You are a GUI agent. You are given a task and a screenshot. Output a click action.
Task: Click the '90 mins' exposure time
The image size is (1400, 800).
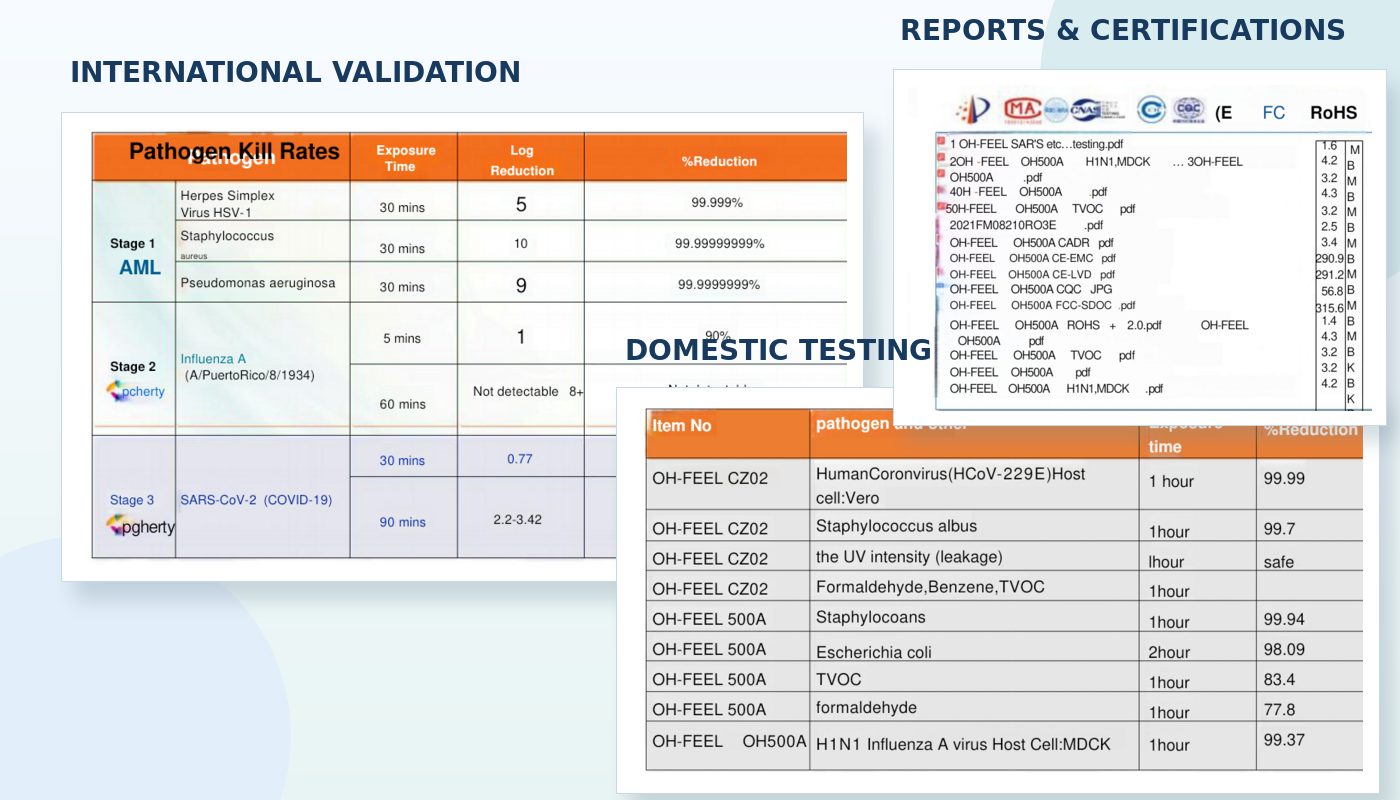(x=402, y=522)
